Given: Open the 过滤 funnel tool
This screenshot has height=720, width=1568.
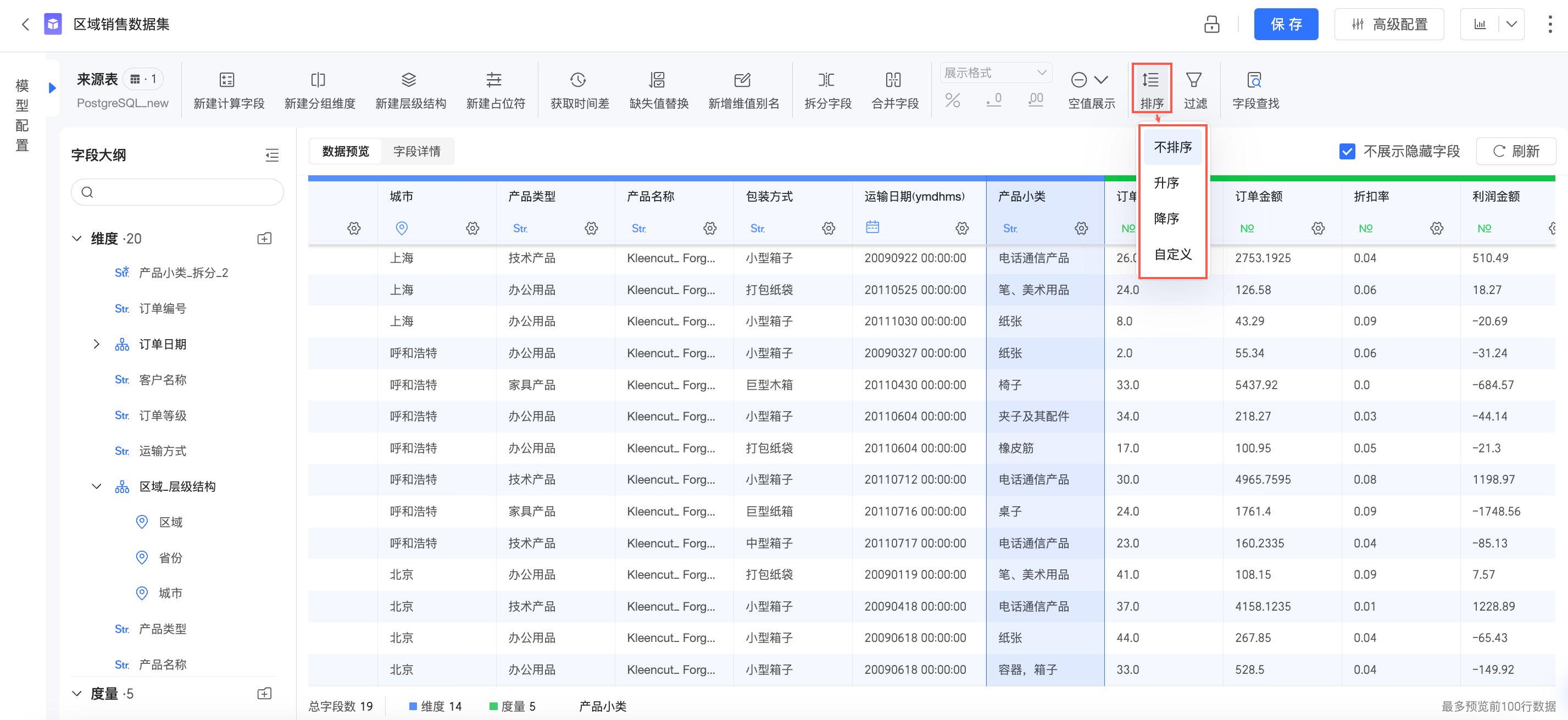Looking at the screenshot, I should 1194,80.
